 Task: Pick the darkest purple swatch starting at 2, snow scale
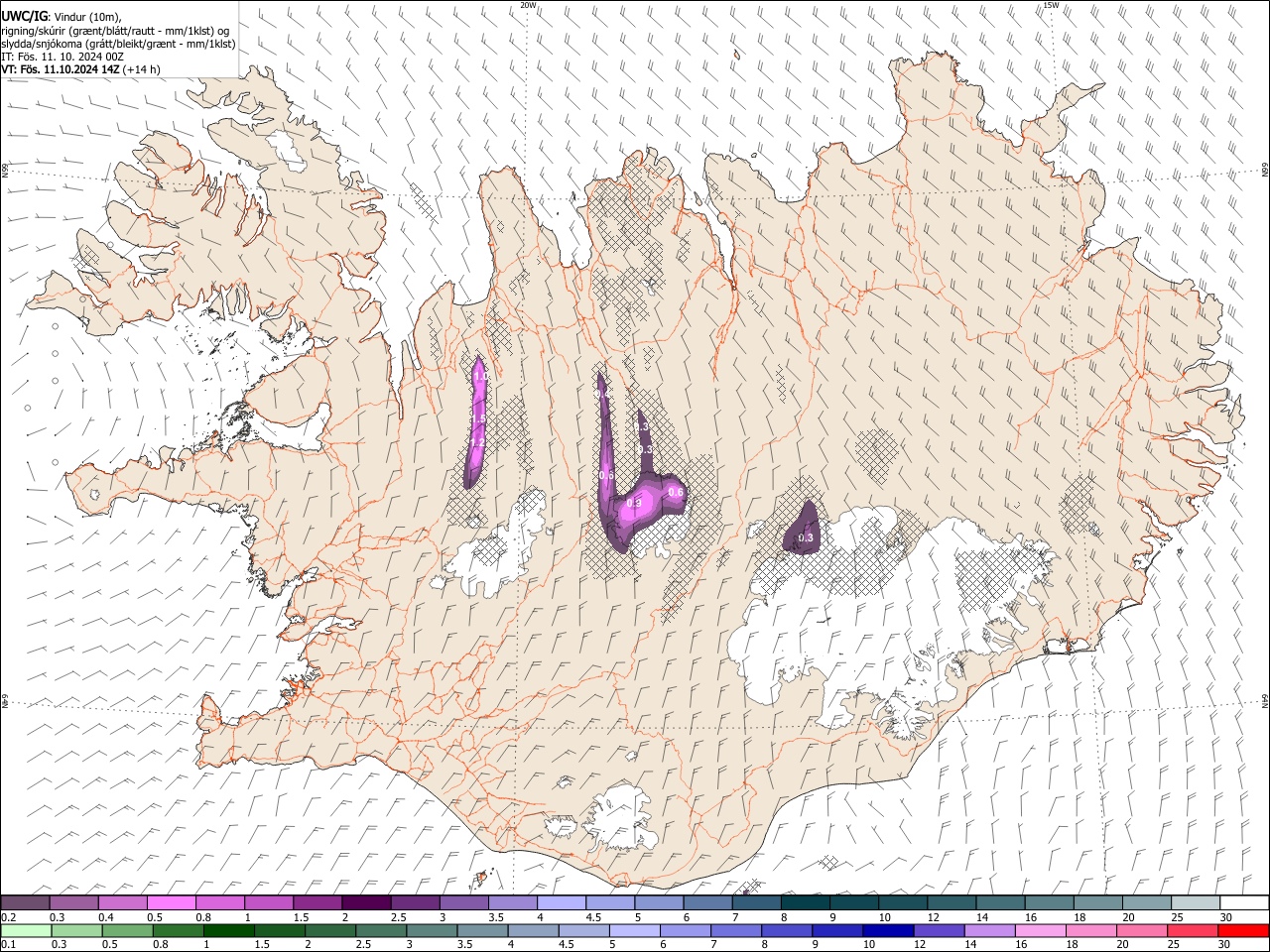pos(366,902)
